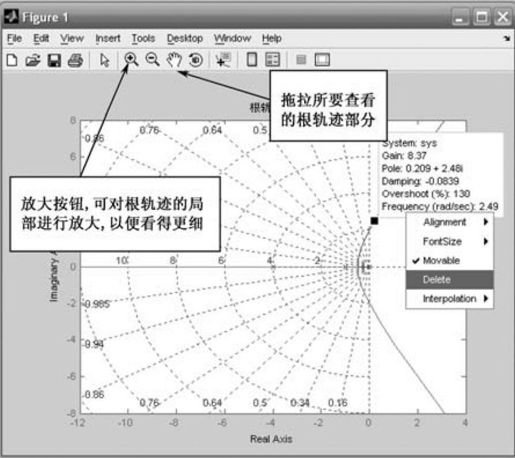This screenshot has width=515, height=458.
Task: Expand the FontSize submenu
Action: (x=450, y=241)
